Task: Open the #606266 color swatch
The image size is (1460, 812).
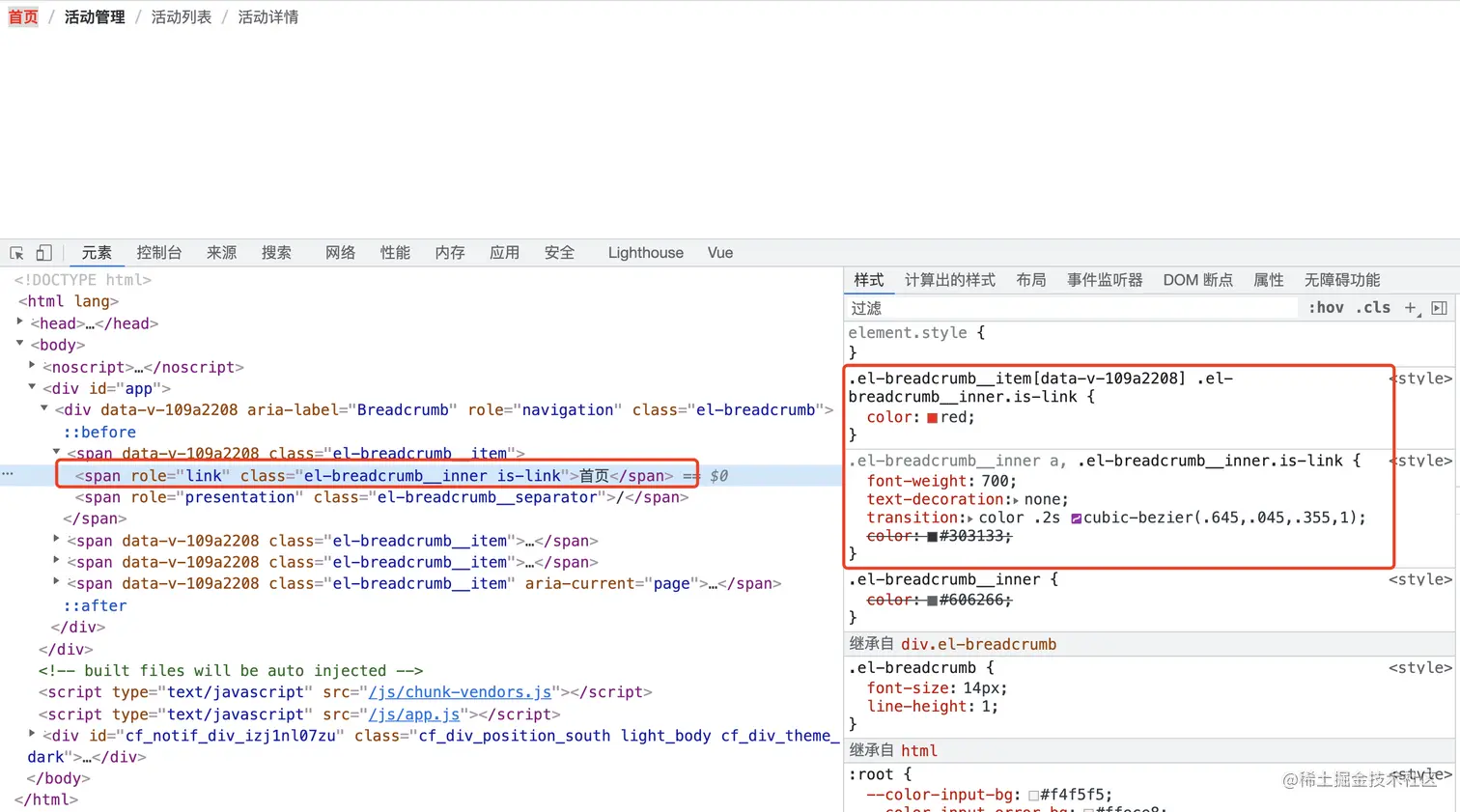Action: (932, 601)
